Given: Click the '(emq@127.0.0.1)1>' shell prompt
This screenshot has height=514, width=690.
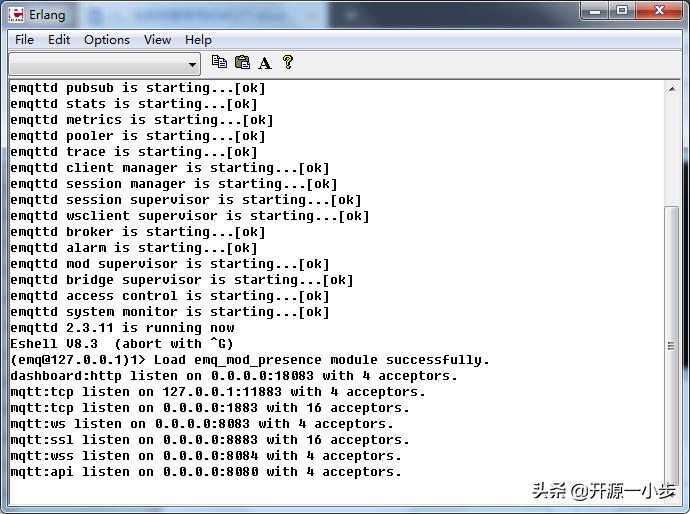Looking at the screenshot, I should coord(78,360).
